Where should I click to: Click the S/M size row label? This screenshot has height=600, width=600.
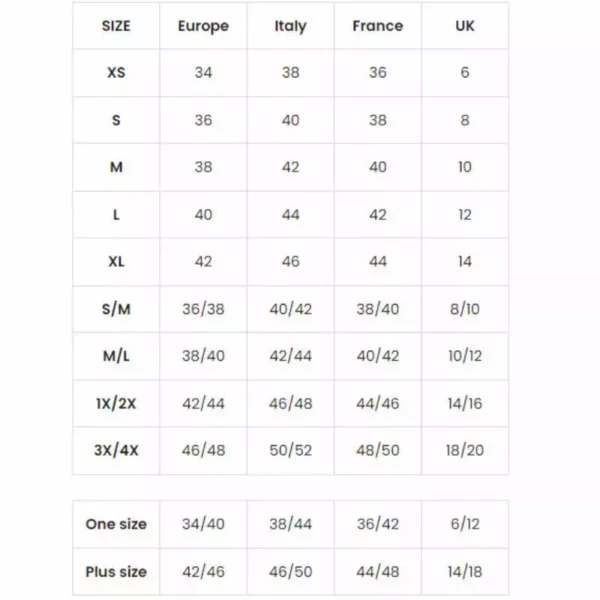click(116, 309)
